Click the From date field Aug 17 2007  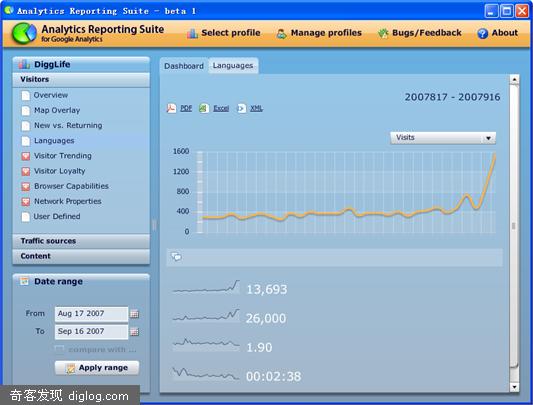tap(91, 314)
